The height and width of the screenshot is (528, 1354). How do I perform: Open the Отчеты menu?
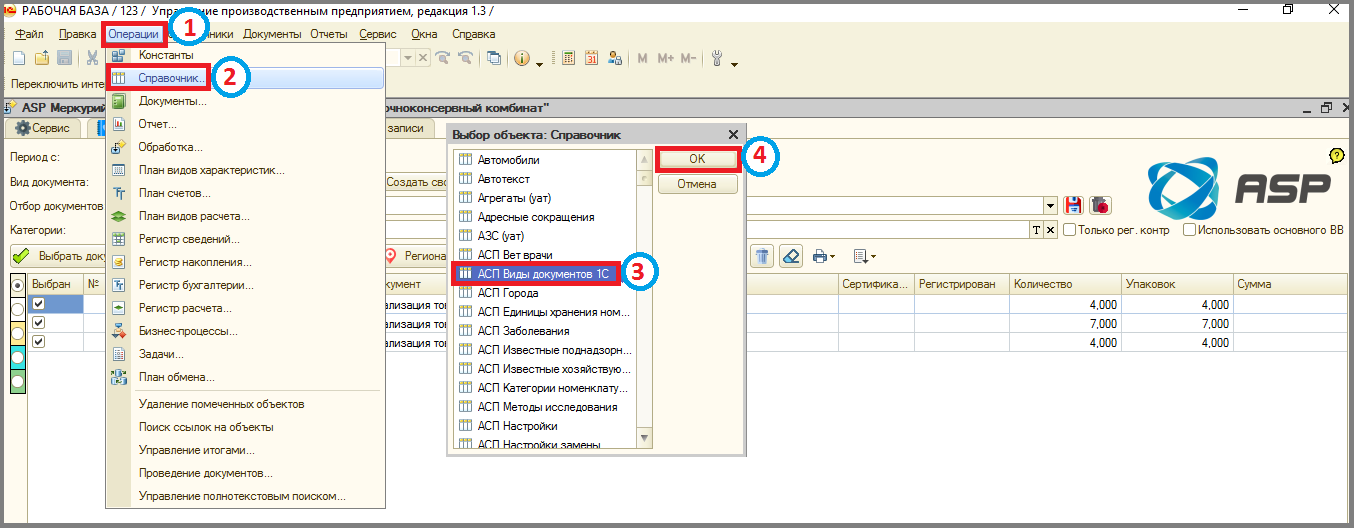pyautogui.click(x=329, y=34)
